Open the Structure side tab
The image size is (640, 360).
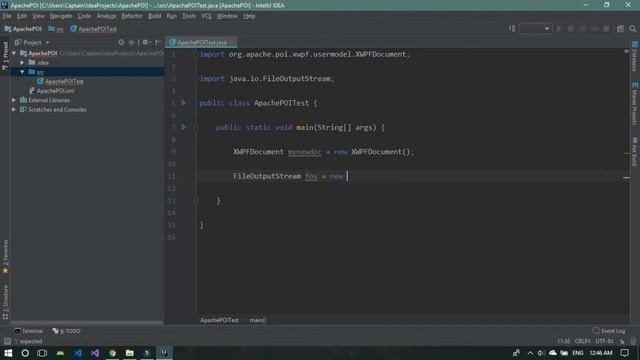click(5, 302)
